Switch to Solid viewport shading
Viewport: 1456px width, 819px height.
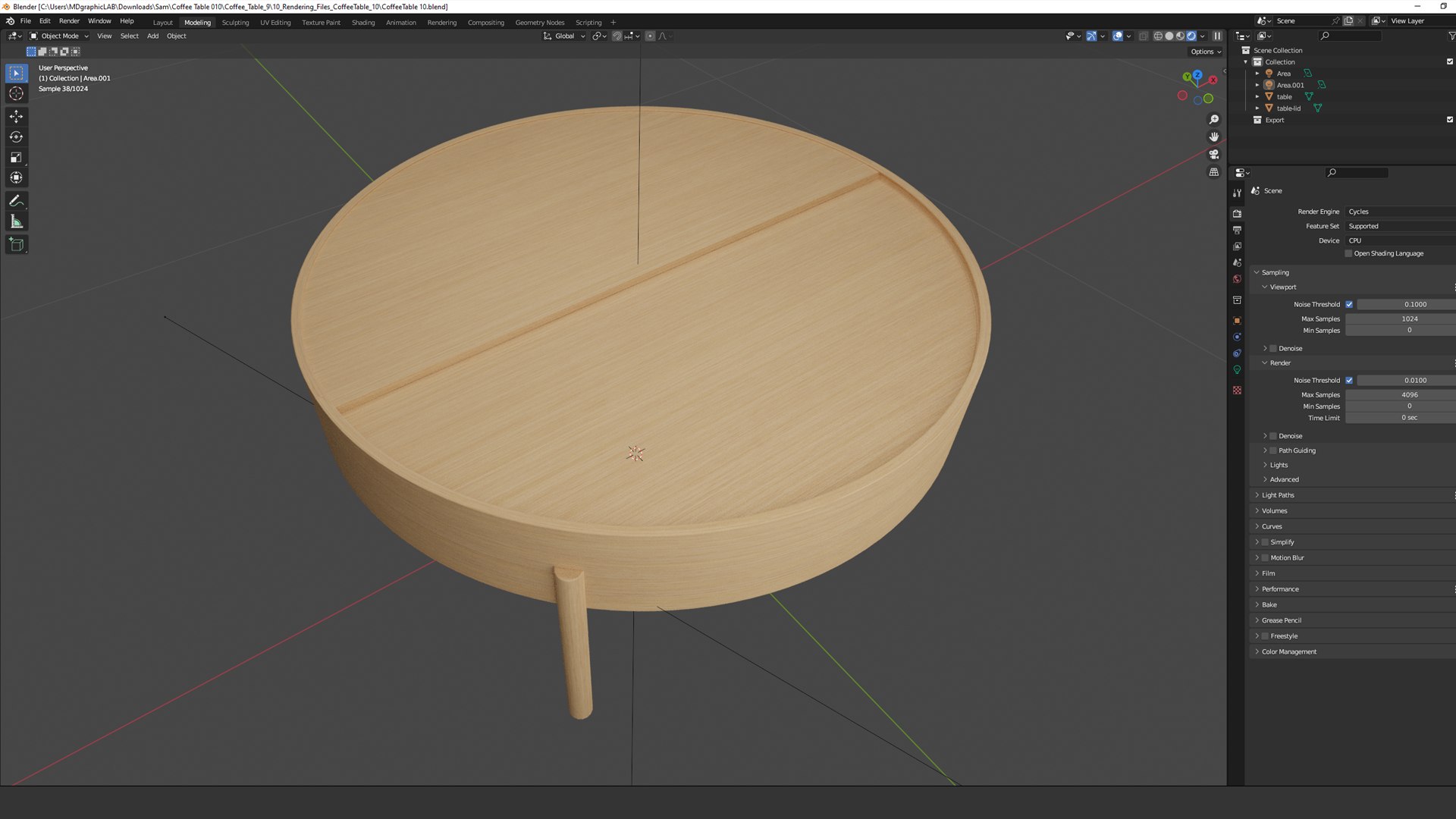[x=1169, y=36]
